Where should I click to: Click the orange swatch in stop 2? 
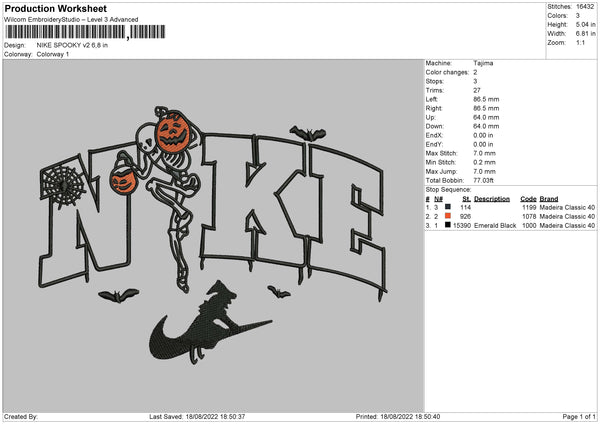[x=448, y=216]
